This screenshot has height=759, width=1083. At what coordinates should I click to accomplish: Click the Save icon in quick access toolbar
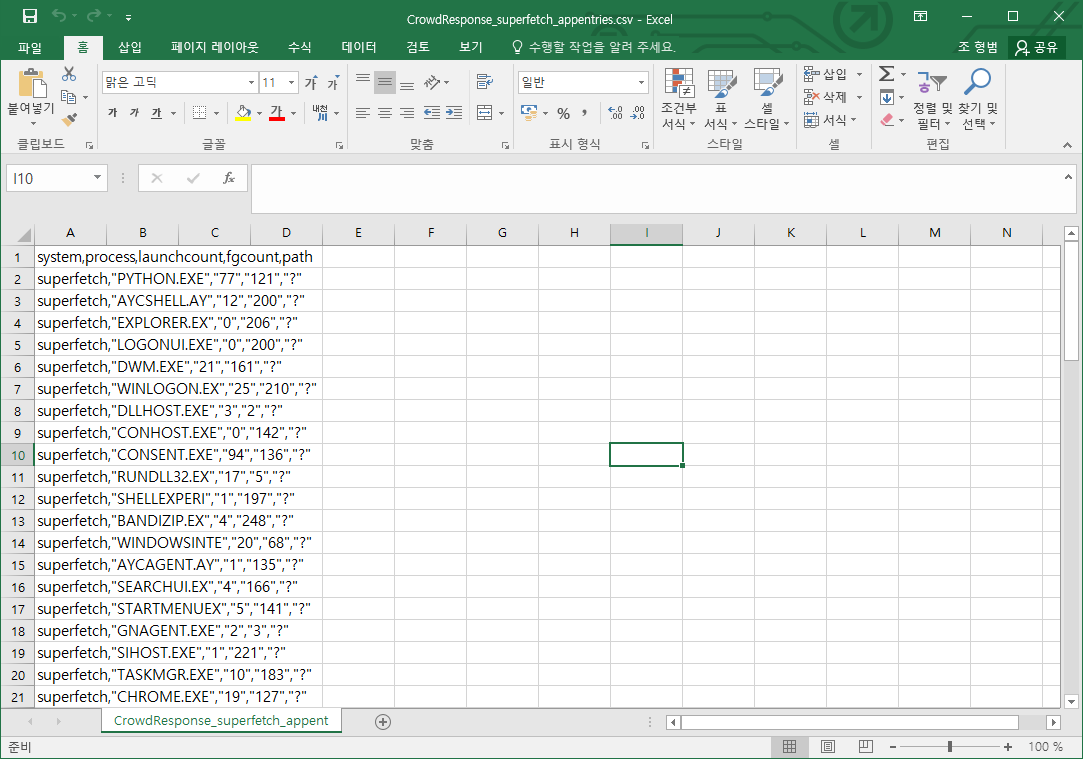pos(29,16)
